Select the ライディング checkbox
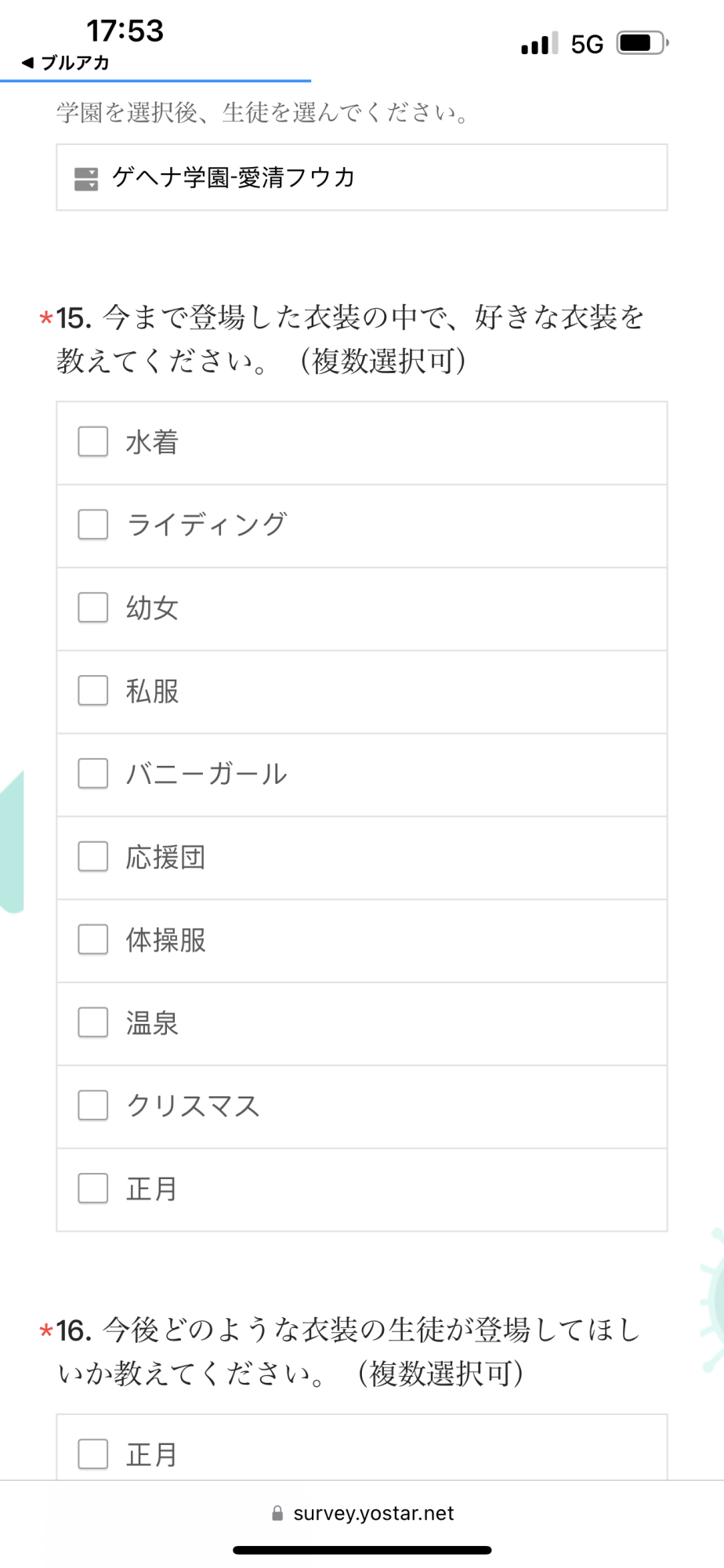 pos(93,525)
